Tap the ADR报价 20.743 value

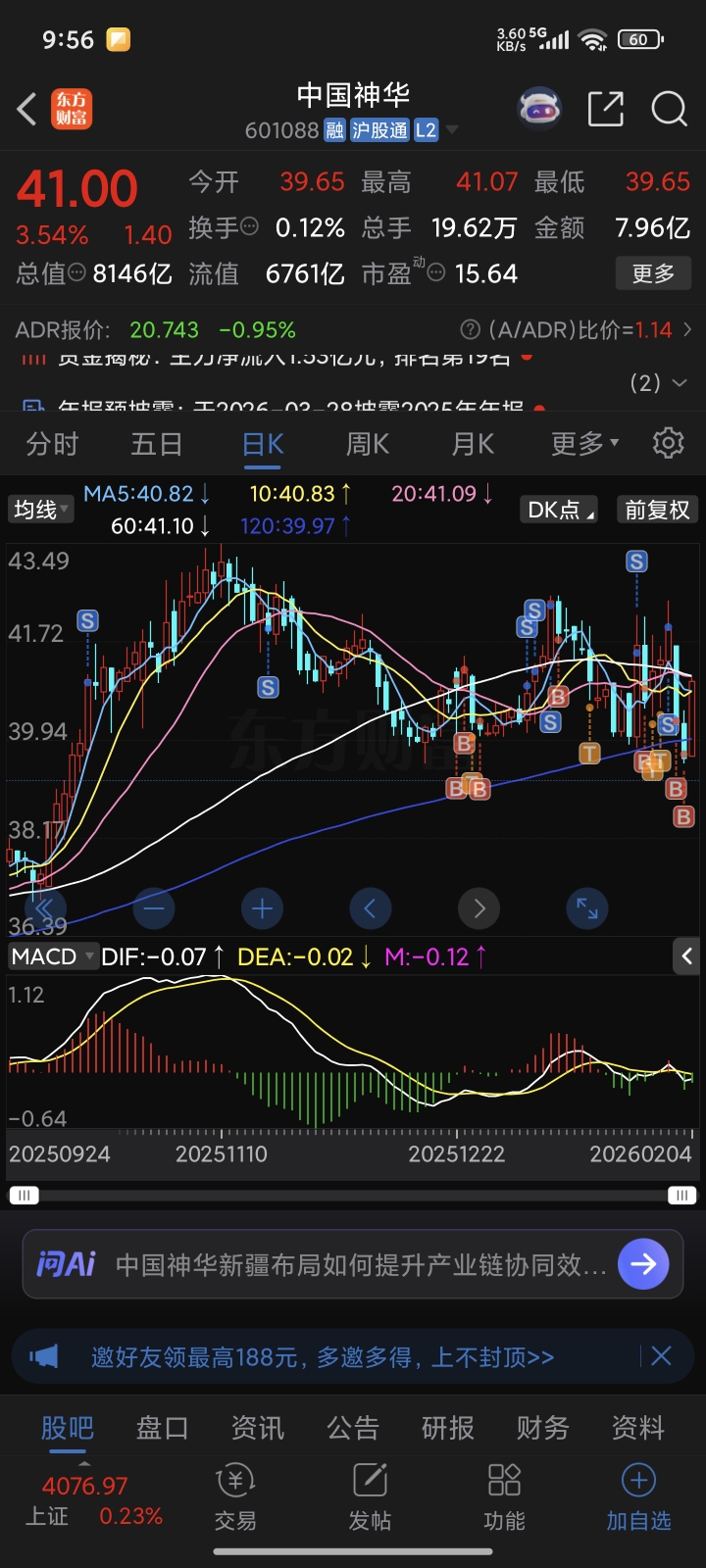pos(164,330)
